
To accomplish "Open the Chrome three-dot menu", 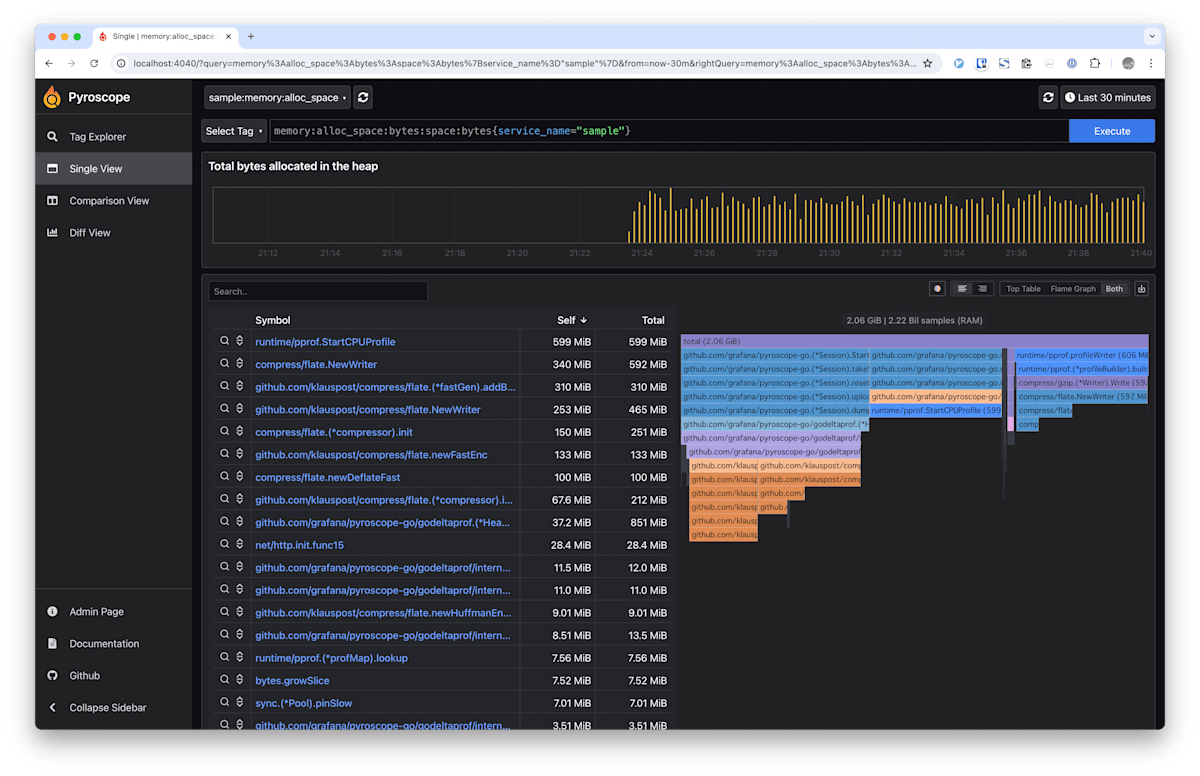I will tap(1151, 63).
